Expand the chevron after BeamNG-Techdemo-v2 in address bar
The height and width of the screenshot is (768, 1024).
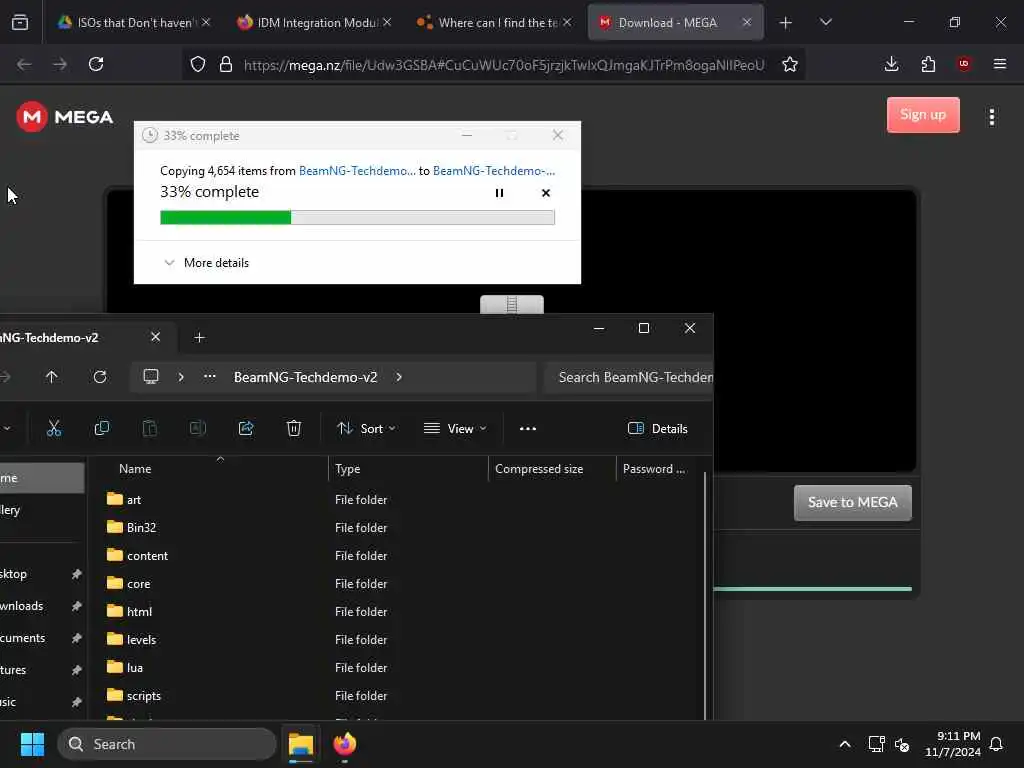[399, 377]
